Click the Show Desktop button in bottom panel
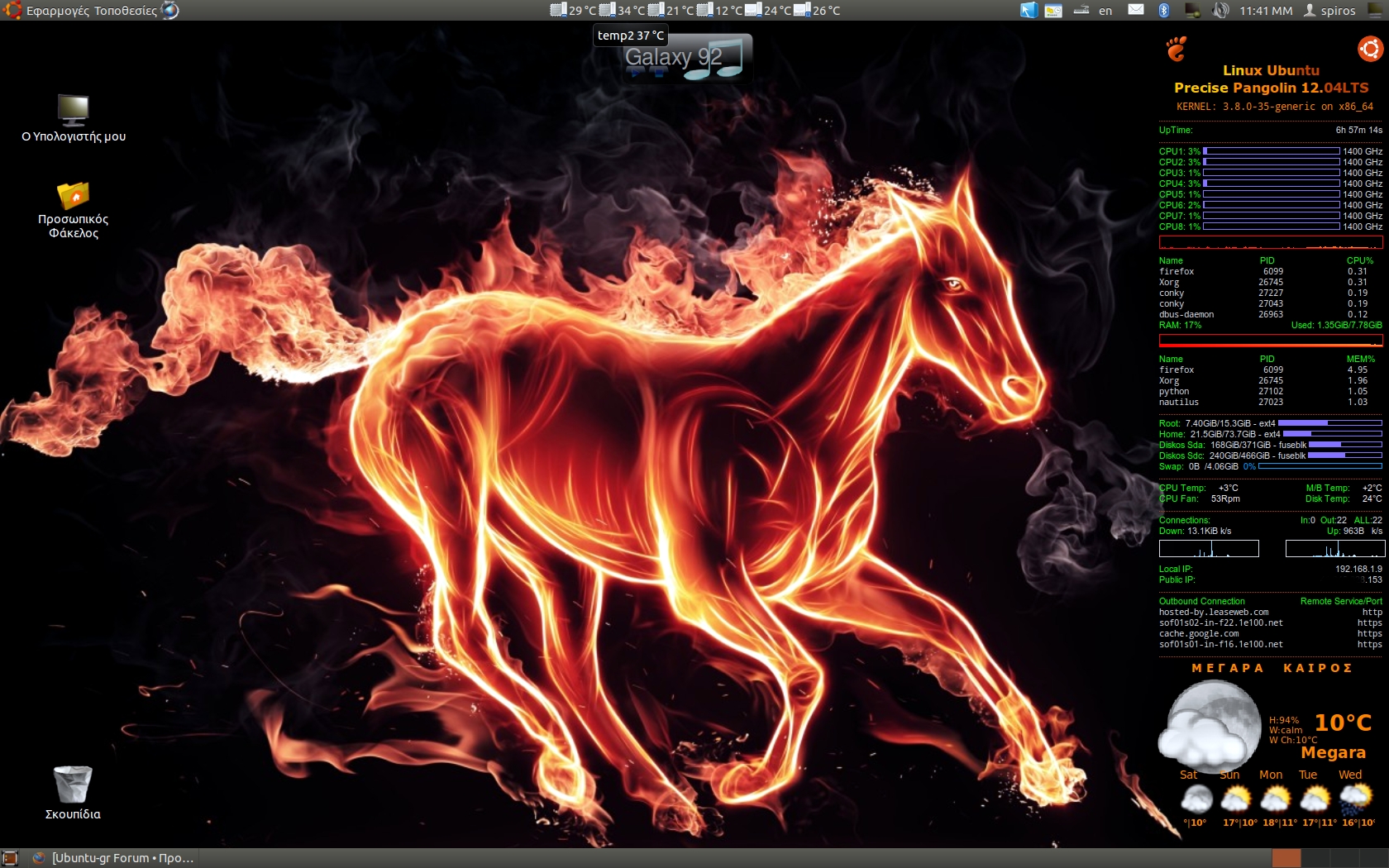Viewport: 1389px width, 868px height. [x=10, y=858]
